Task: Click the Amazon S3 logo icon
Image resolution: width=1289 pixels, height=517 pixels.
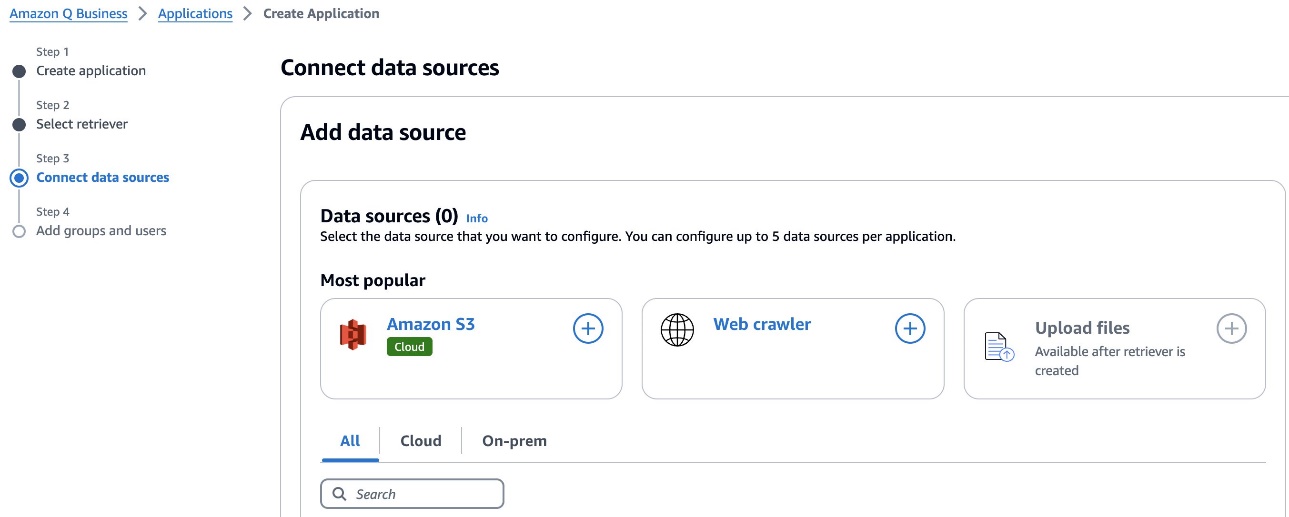Action: (x=353, y=335)
